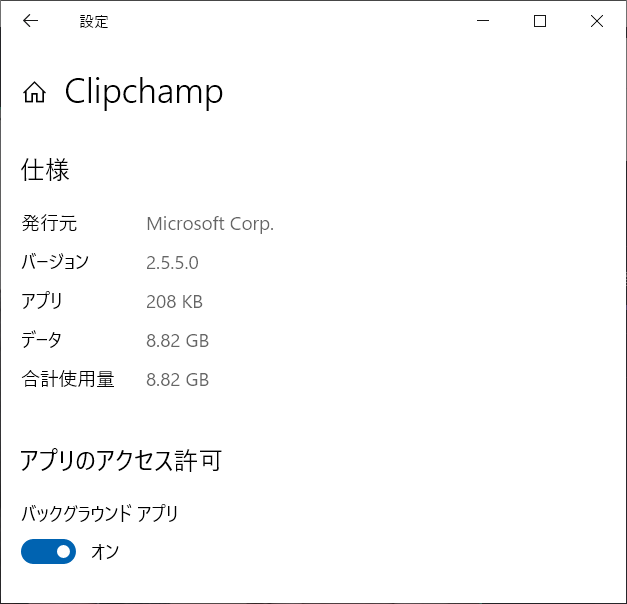Maximize the 設定 window
This screenshot has width=627, height=604.
click(540, 20)
